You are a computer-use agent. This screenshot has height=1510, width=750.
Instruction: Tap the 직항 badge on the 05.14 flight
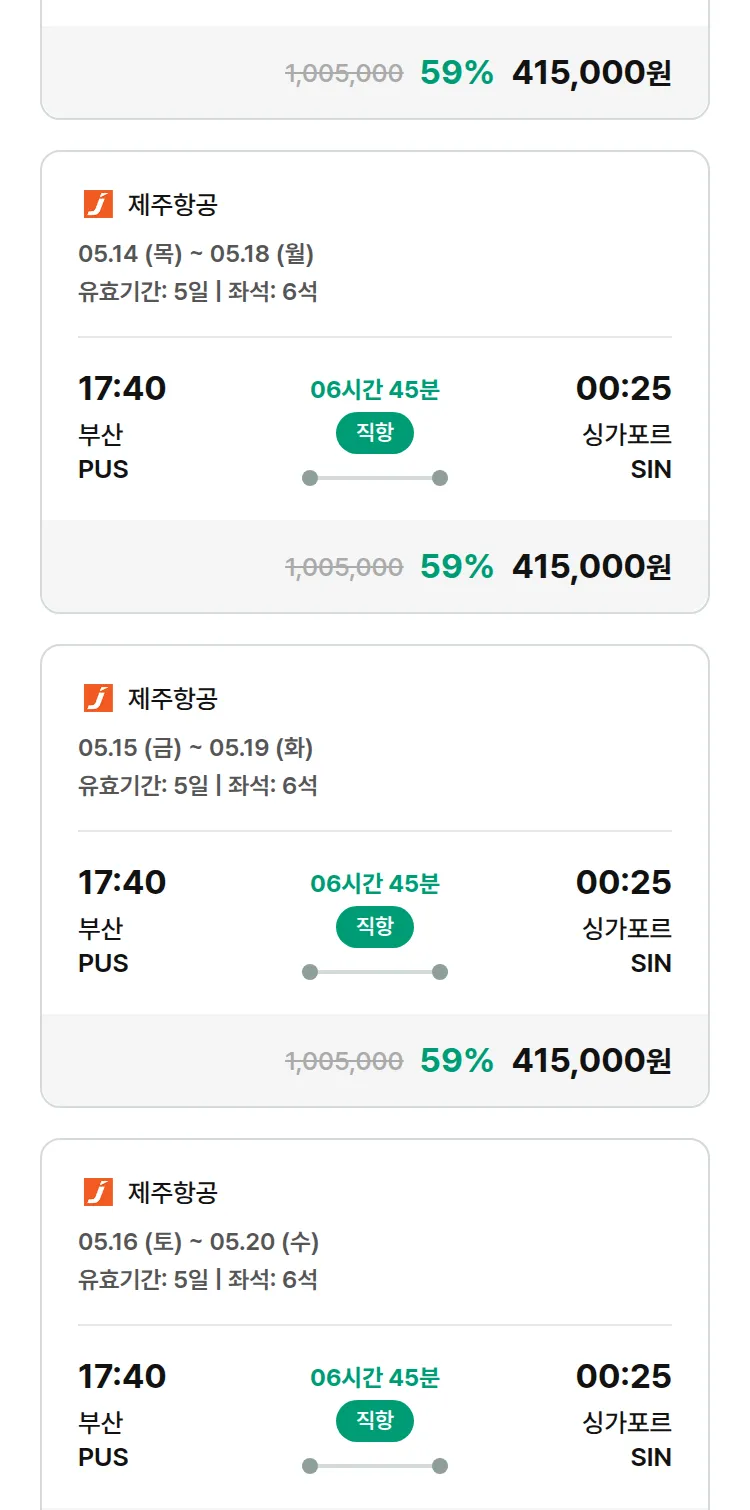point(374,433)
